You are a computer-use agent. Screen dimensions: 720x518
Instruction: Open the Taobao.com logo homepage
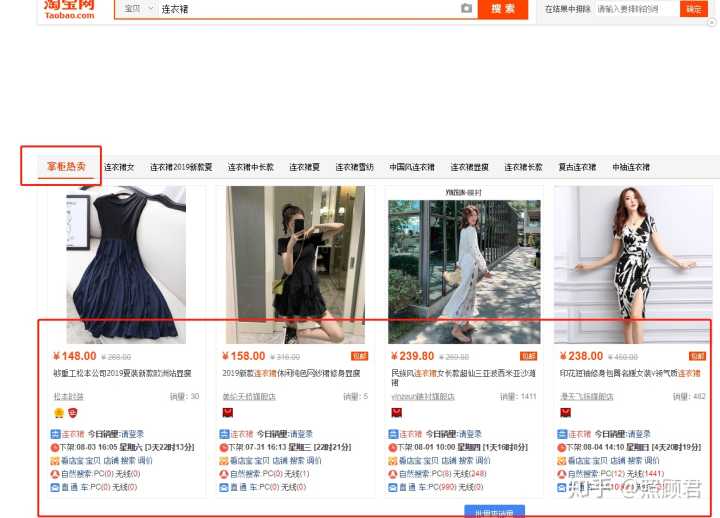coord(69,9)
